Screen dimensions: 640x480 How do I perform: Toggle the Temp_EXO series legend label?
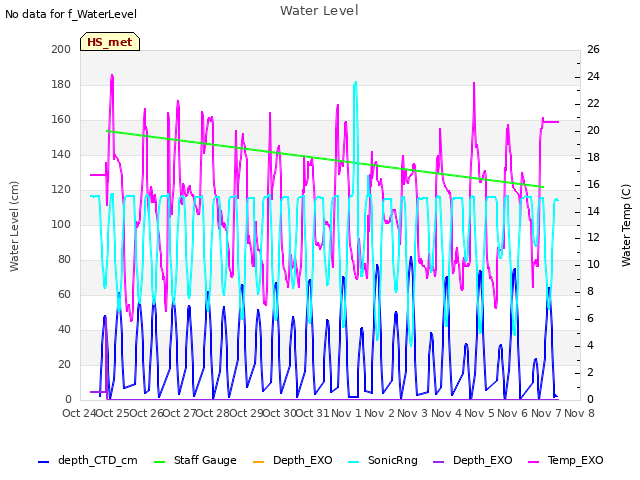[576, 460]
